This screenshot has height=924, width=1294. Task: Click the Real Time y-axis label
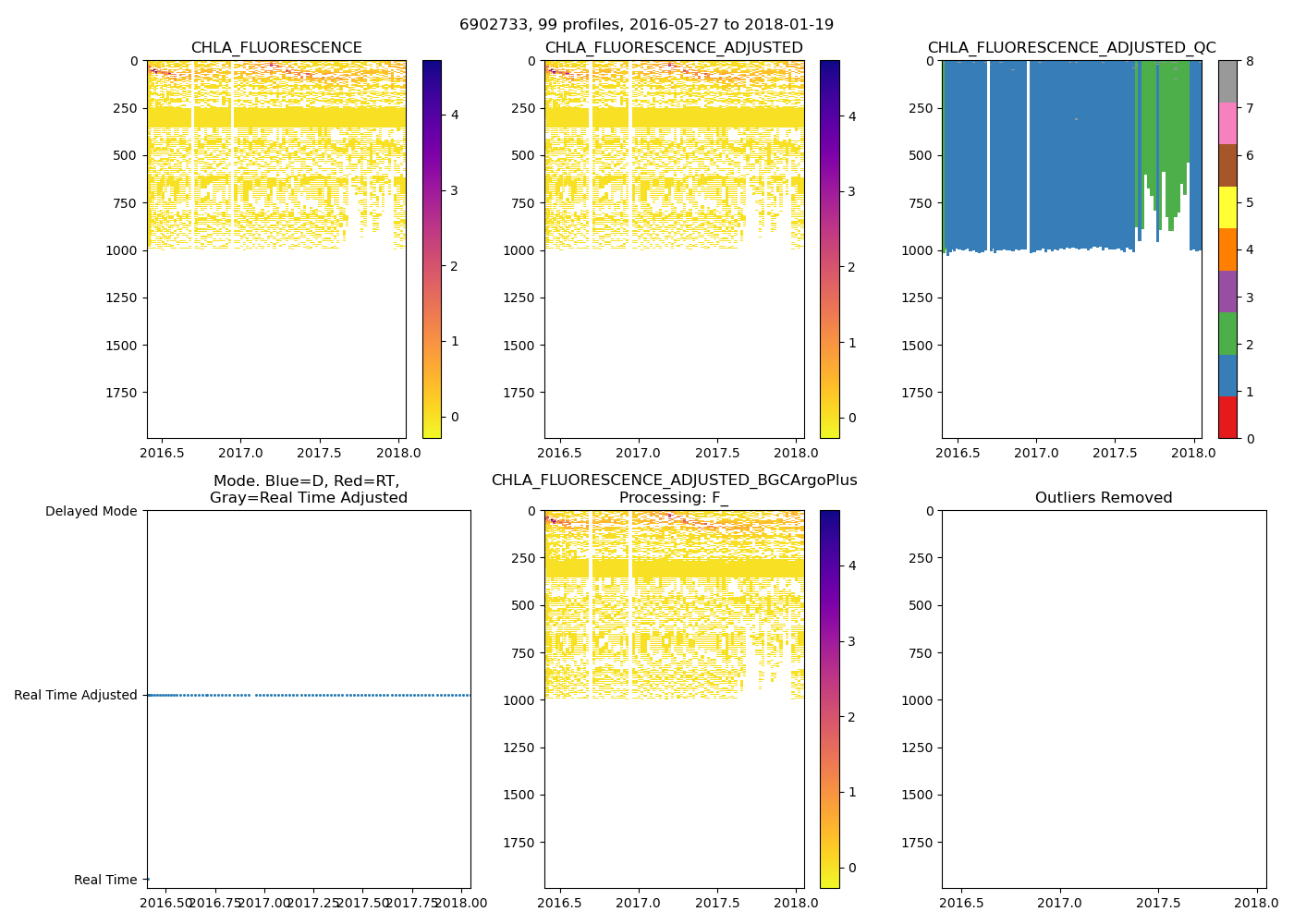click(105, 881)
